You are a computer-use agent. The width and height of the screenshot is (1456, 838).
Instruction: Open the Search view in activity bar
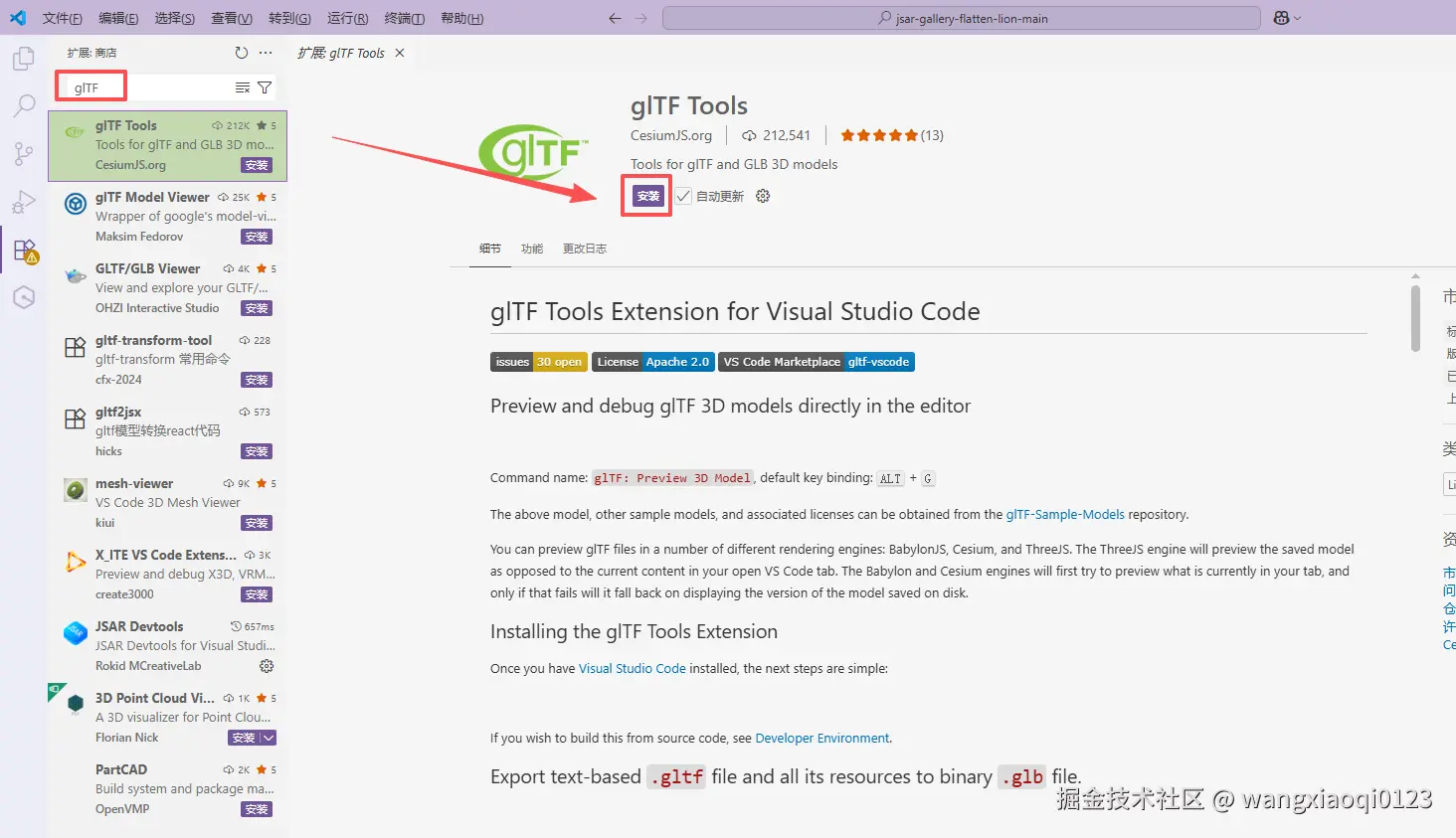[x=24, y=105]
